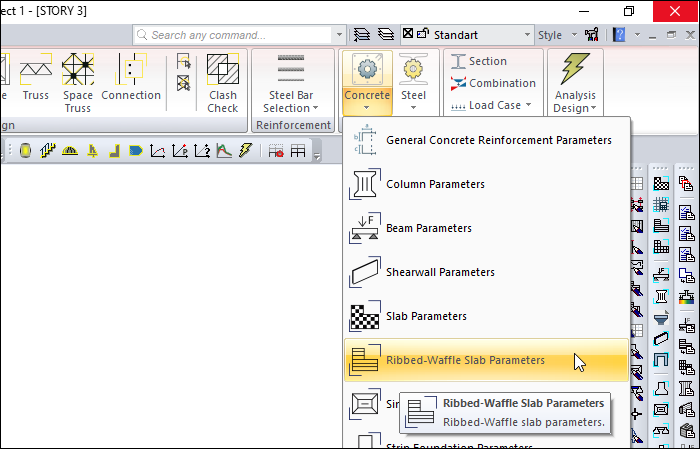Open Slab Parameters with checkerboard icon
This screenshot has width=700, height=449.
click(x=426, y=316)
